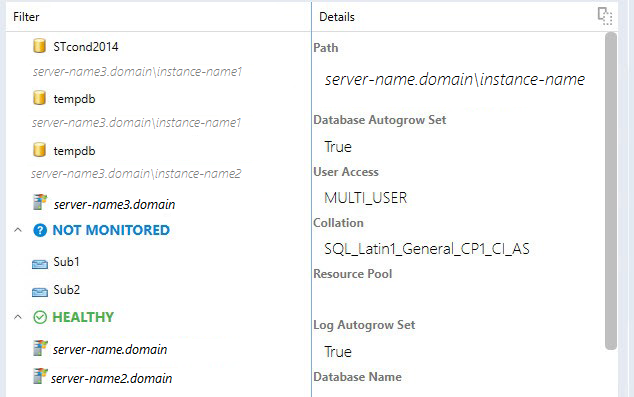Click the Database Name label
This screenshot has width=634, height=397.
(358, 377)
